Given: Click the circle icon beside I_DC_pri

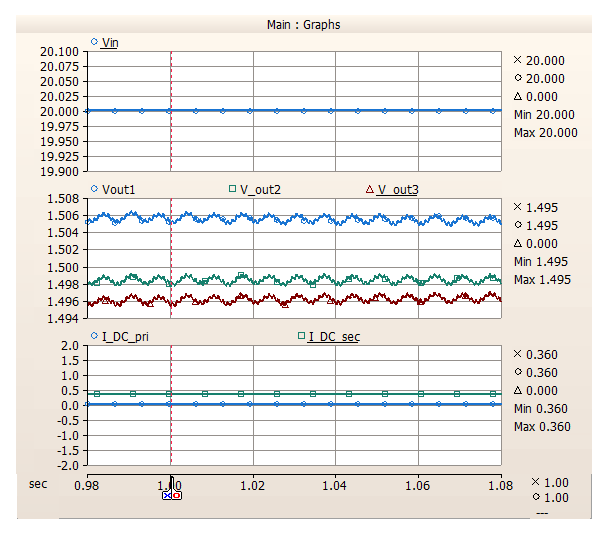Looking at the screenshot, I should [x=94, y=336].
